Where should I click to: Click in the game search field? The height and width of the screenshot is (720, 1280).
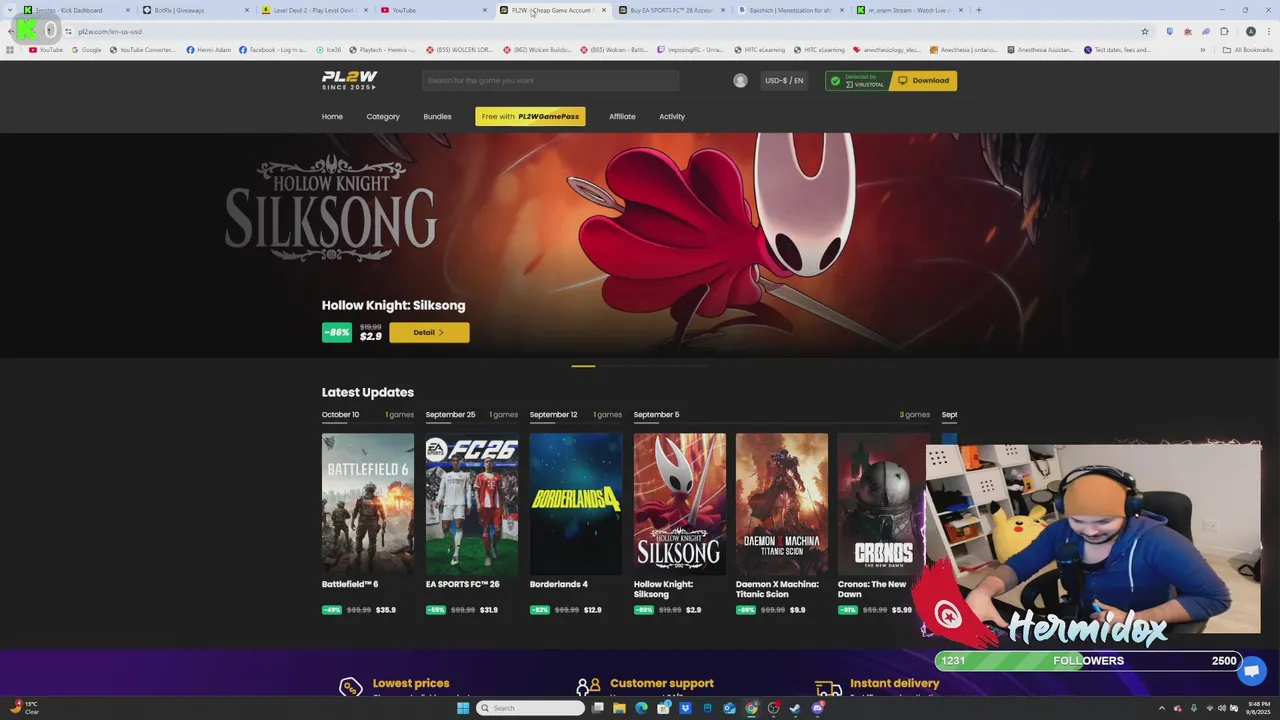click(x=550, y=81)
